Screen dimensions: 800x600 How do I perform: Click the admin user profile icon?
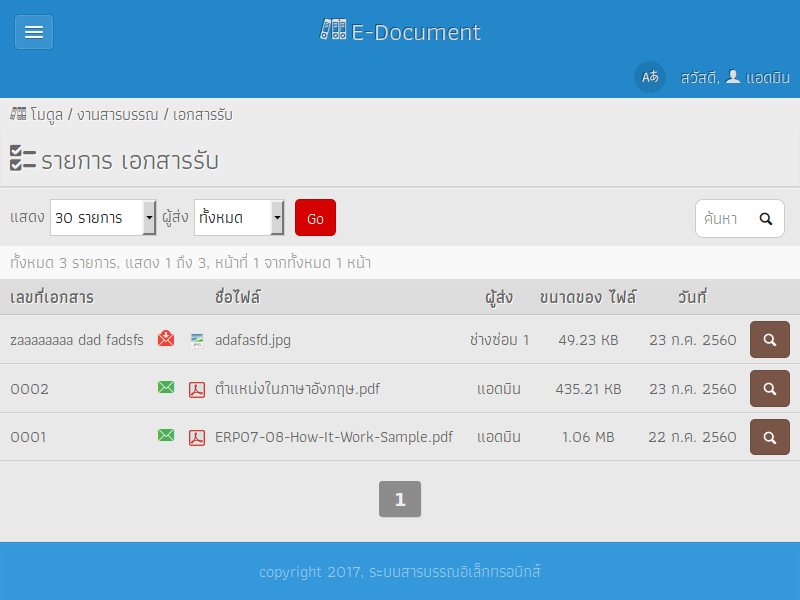point(733,77)
